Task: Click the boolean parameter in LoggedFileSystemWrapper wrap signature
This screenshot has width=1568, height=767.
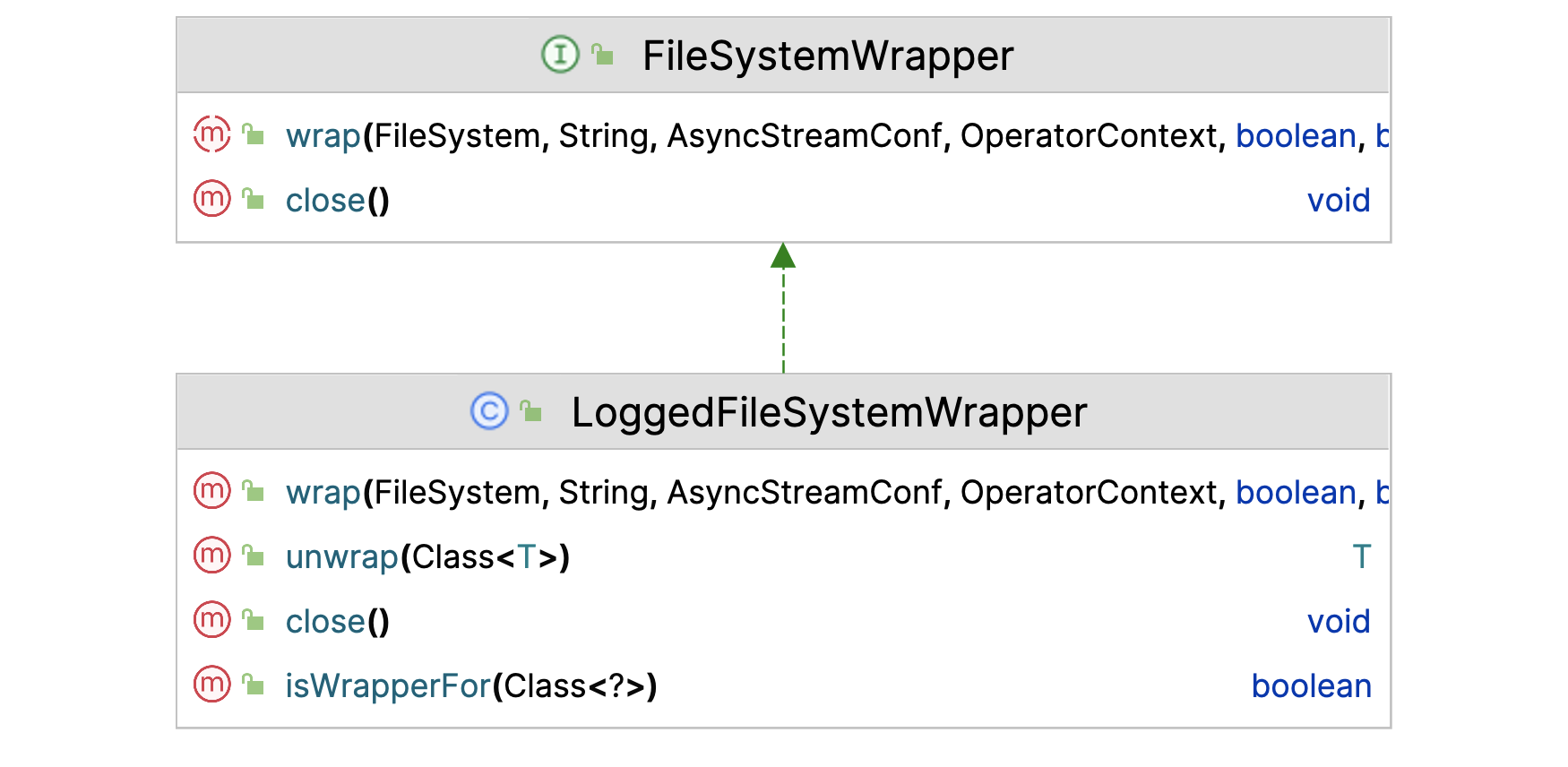Action: pyautogui.click(x=1296, y=493)
